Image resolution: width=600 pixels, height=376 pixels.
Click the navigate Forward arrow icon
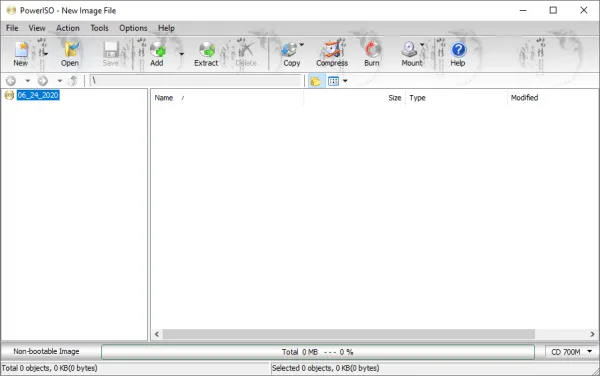point(43,81)
